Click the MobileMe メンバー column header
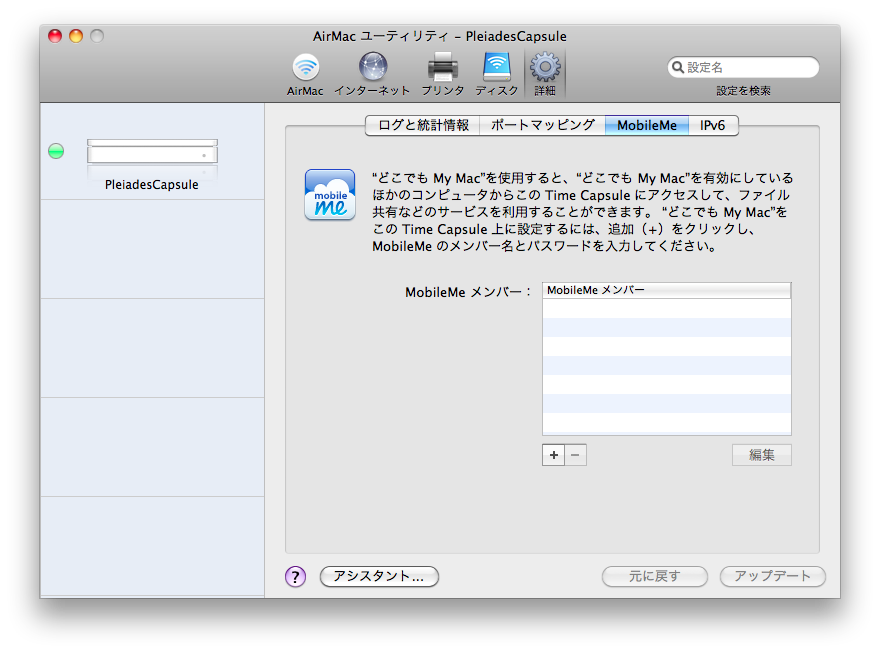880x653 pixels. tap(667, 290)
